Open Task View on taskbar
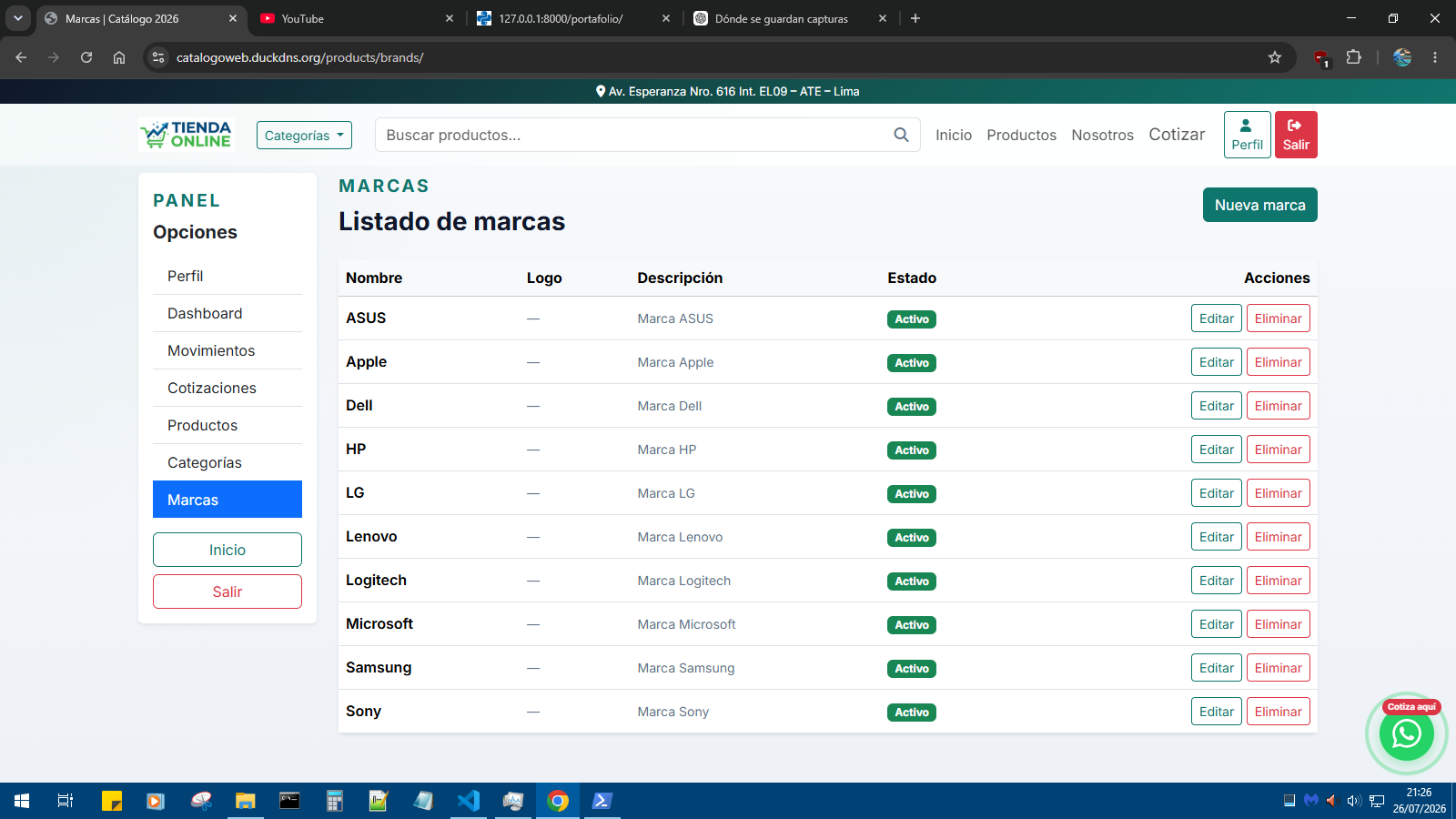1456x819 pixels. click(x=66, y=801)
